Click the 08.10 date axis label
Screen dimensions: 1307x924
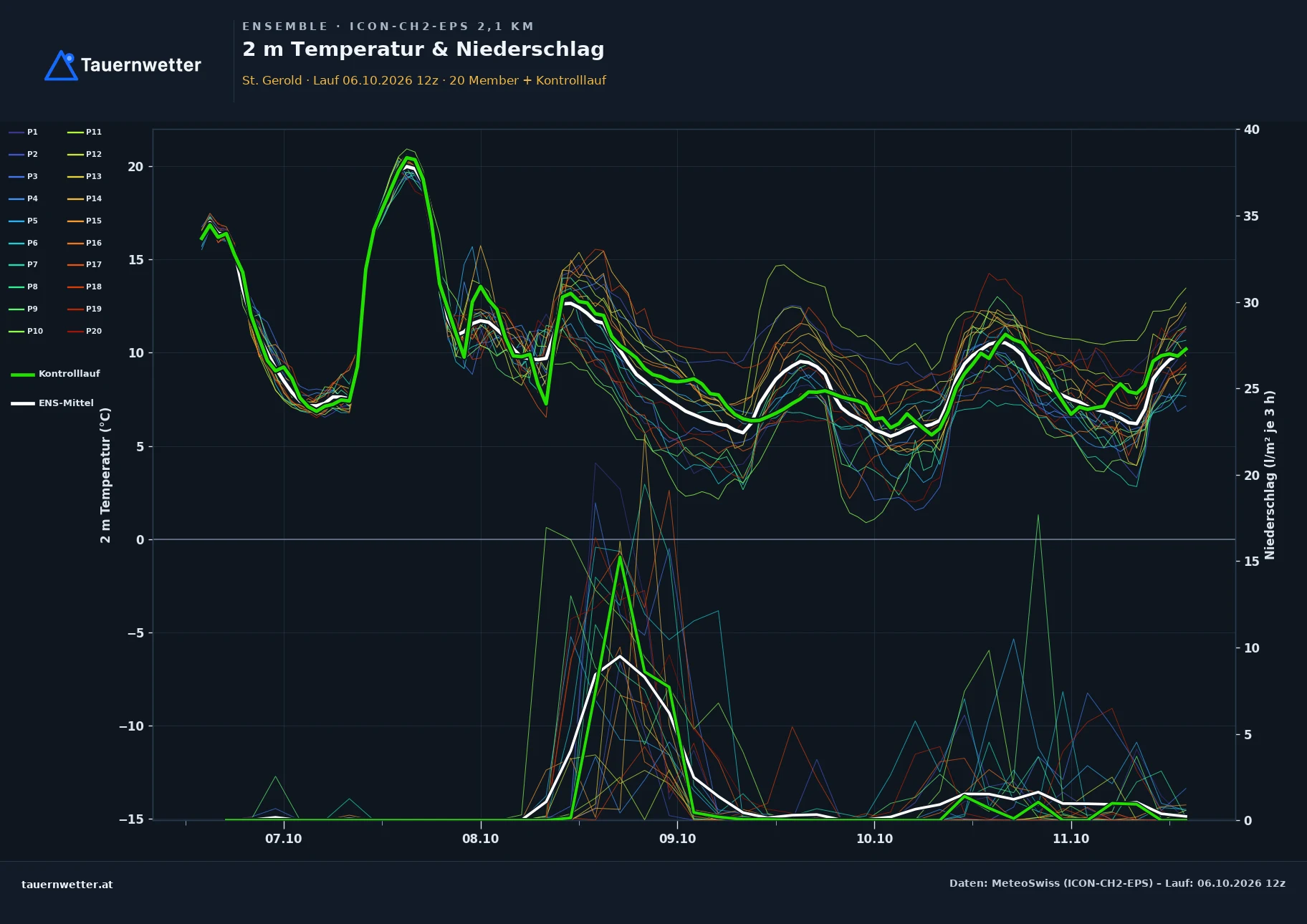tap(481, 839)
